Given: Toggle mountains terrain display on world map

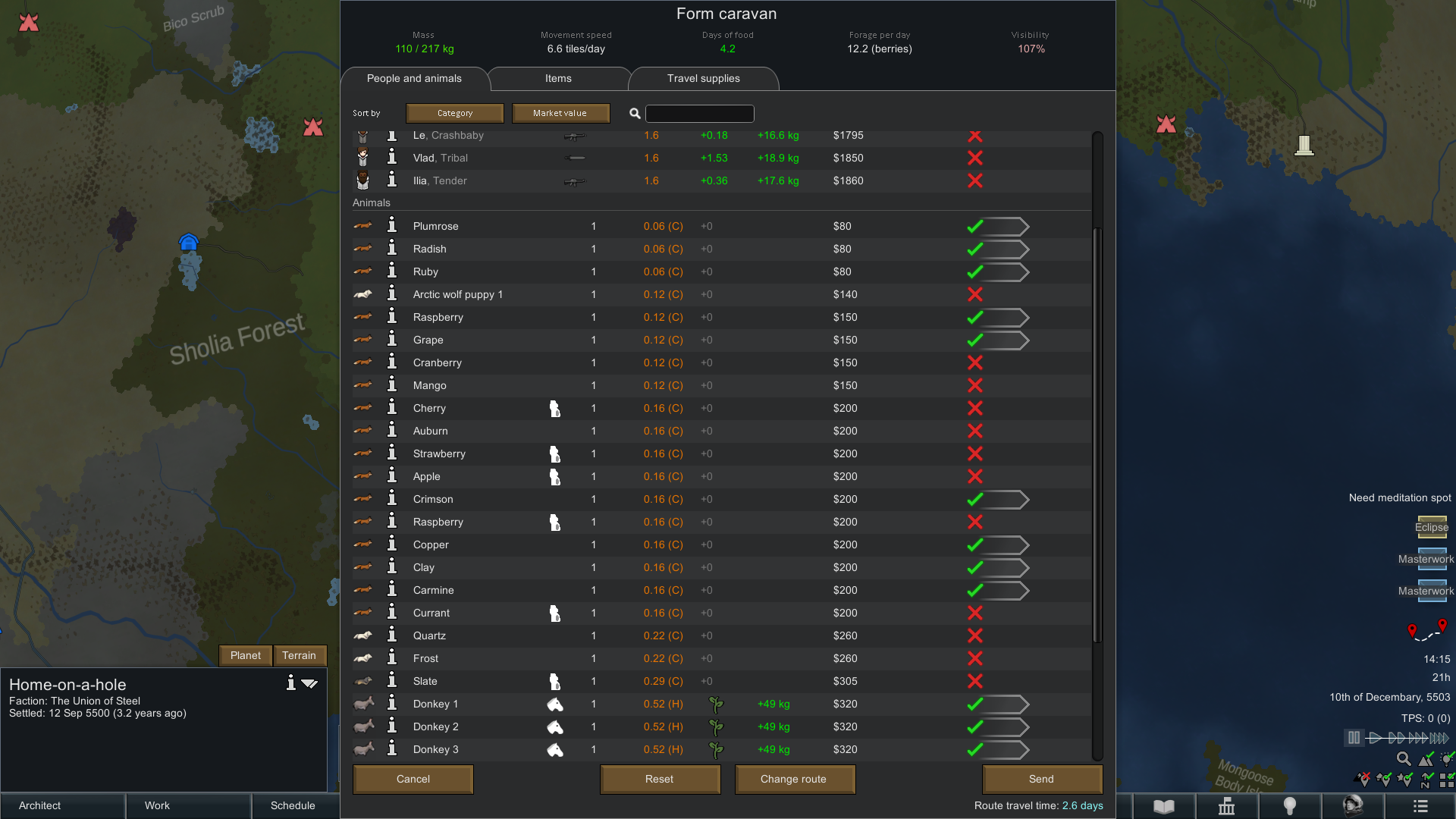Looking at the screenshot, I should (1426, 758).
